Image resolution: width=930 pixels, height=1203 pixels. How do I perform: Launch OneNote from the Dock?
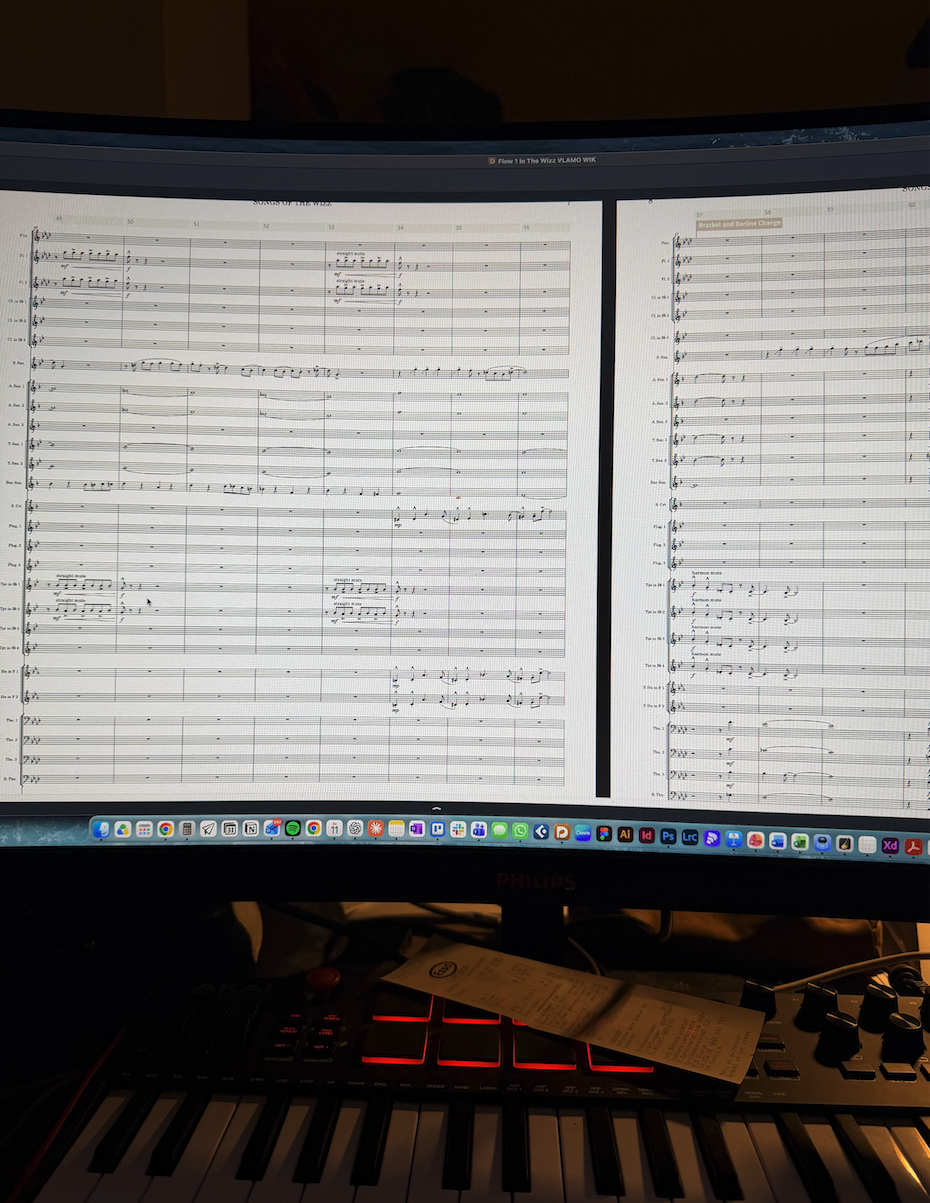417,829
